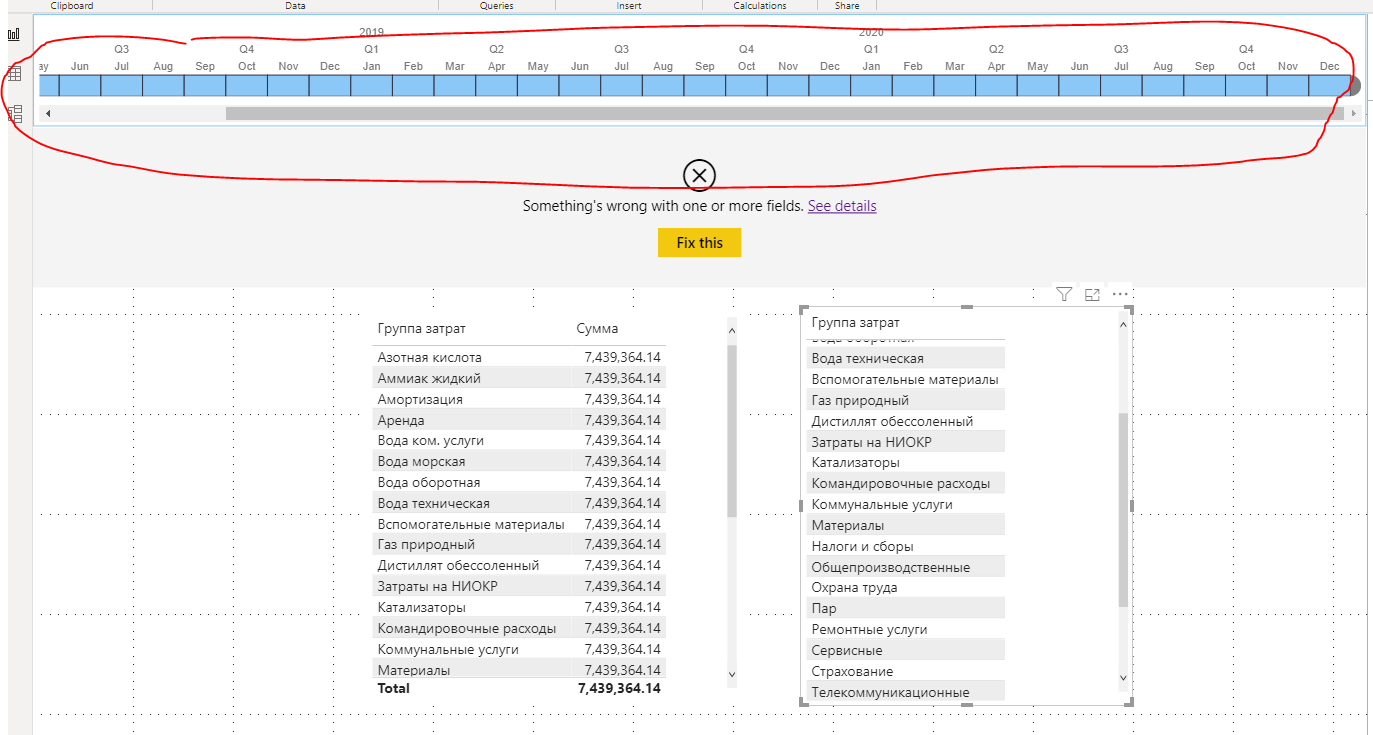Click the Total value 7,439,364.14
Viewport: 1373px width, 735px height.
click(619, 688)
